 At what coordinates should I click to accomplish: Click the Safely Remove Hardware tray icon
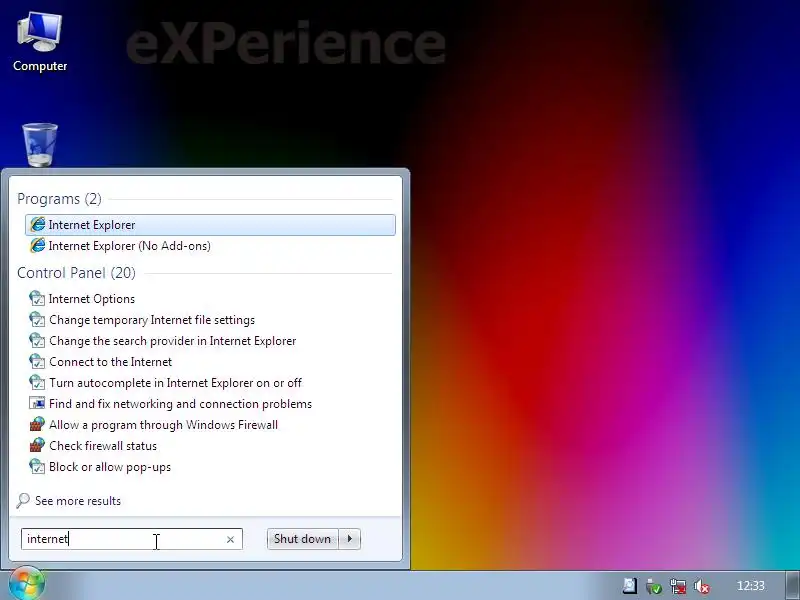pyautogui.click(x=654, y=586)
